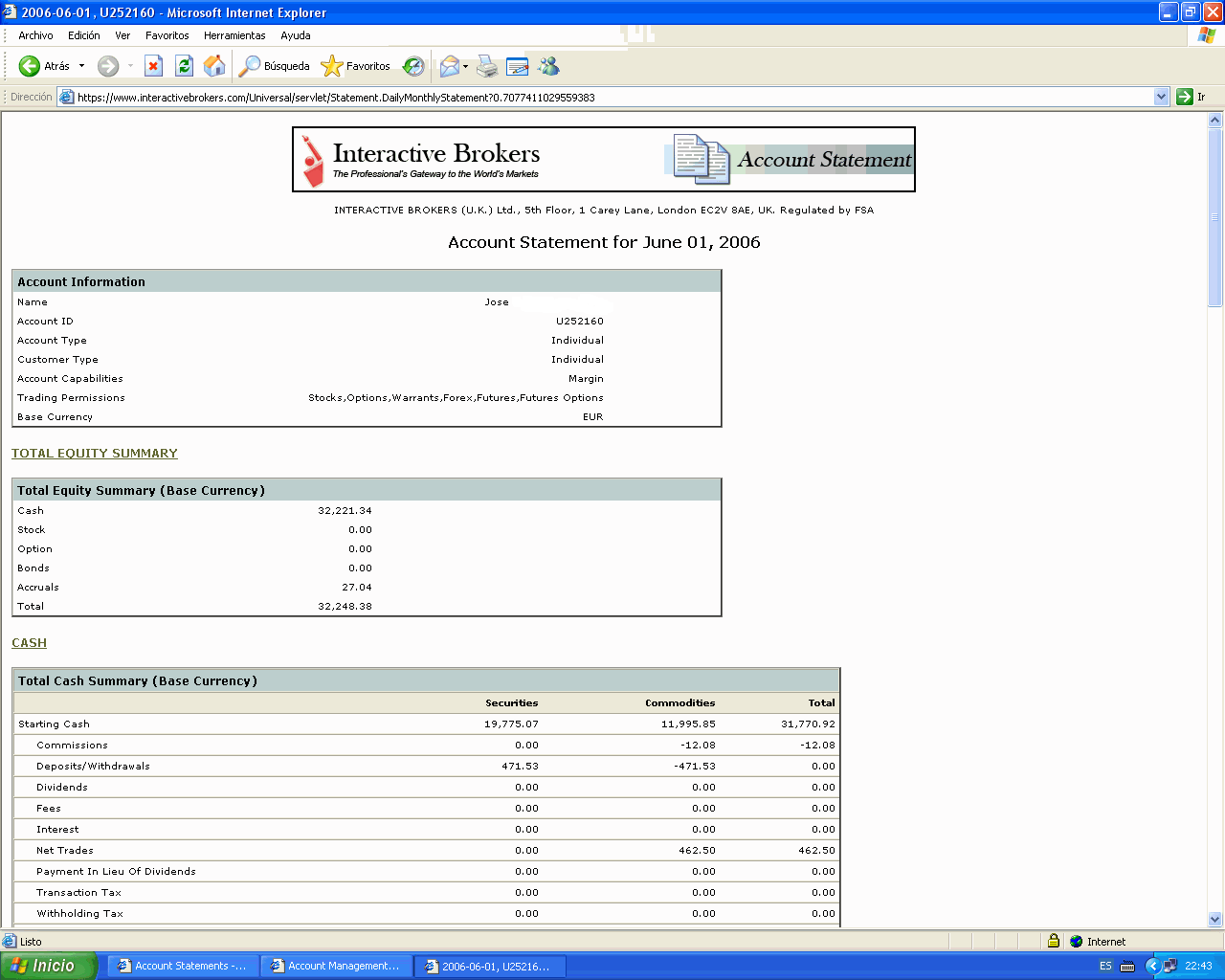Click the Messenger people icon in toolbar

click(548, 66)
